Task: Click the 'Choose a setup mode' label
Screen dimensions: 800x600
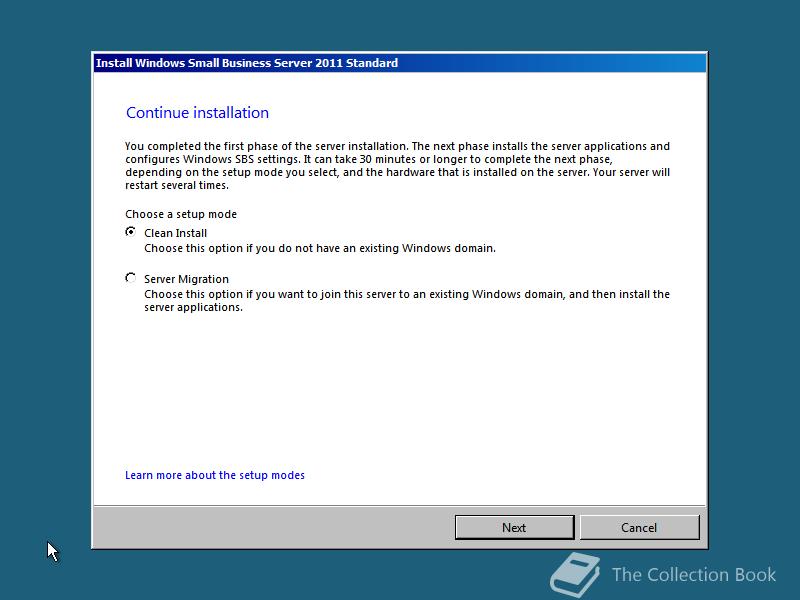Action: 181,214
